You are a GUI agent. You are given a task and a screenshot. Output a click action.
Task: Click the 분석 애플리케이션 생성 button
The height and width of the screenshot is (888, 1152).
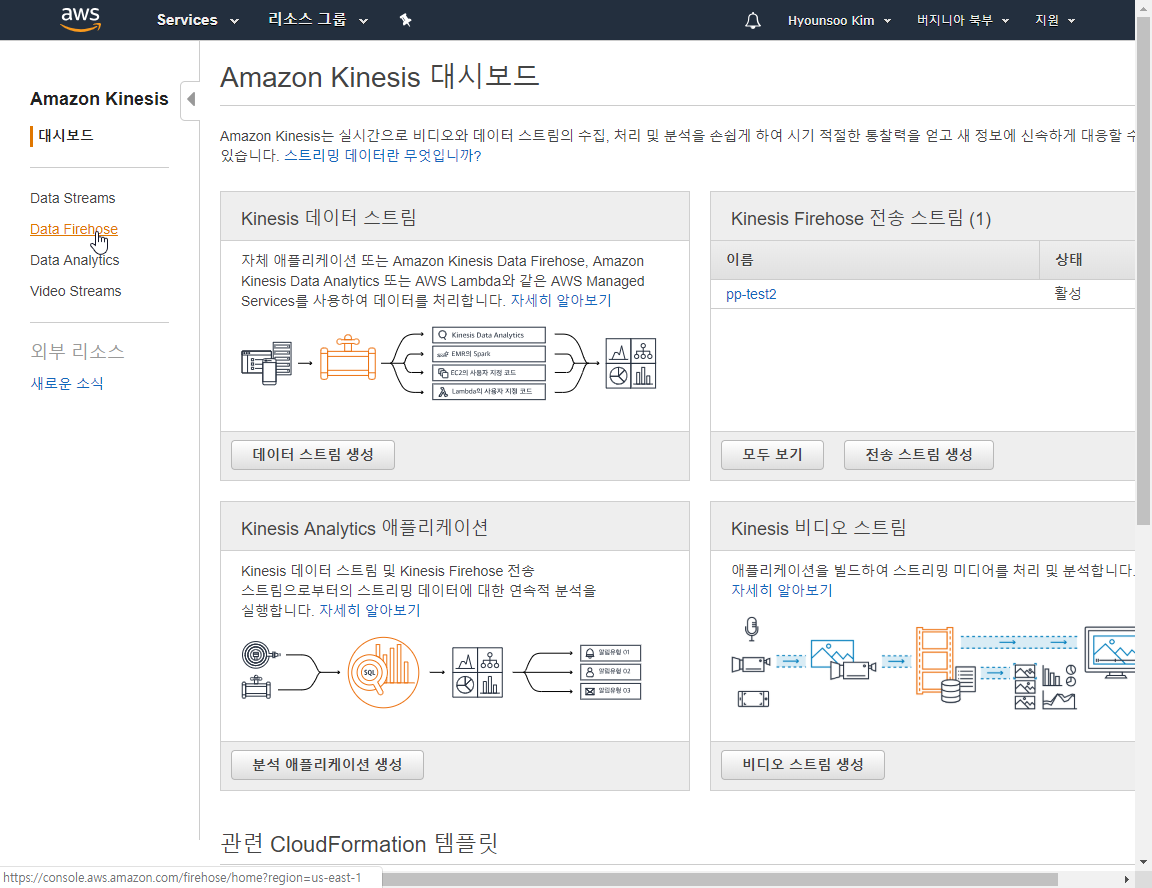click(x=327, y=765)
